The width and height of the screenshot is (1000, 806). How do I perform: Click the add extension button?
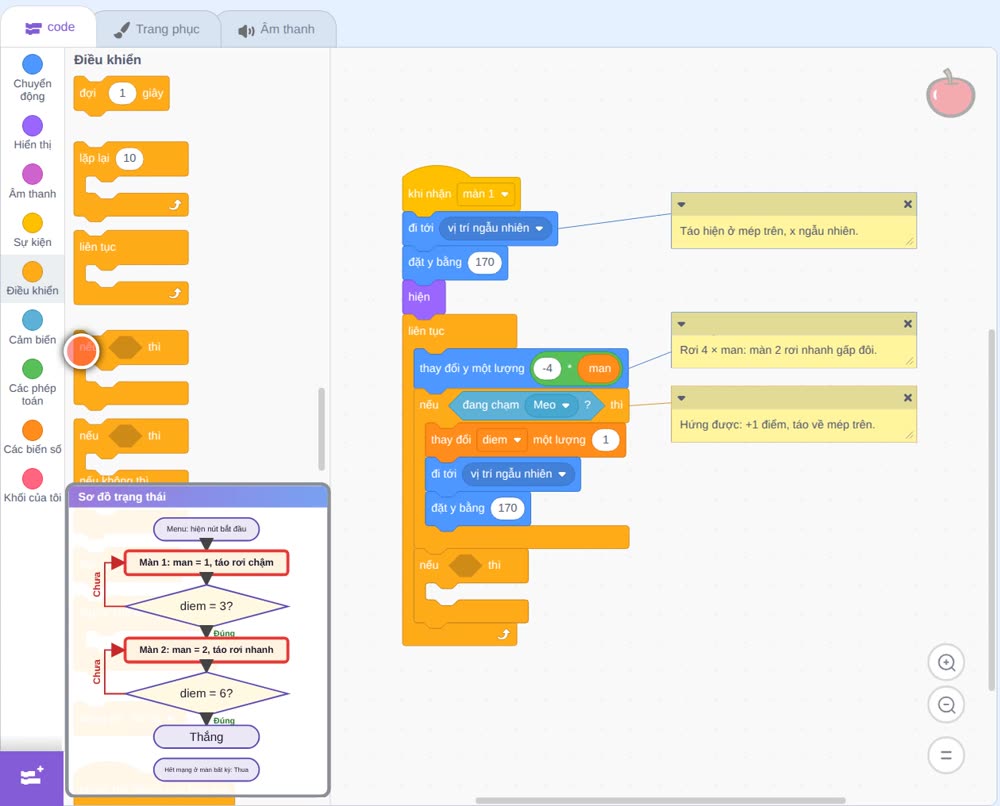coord(32,778)
